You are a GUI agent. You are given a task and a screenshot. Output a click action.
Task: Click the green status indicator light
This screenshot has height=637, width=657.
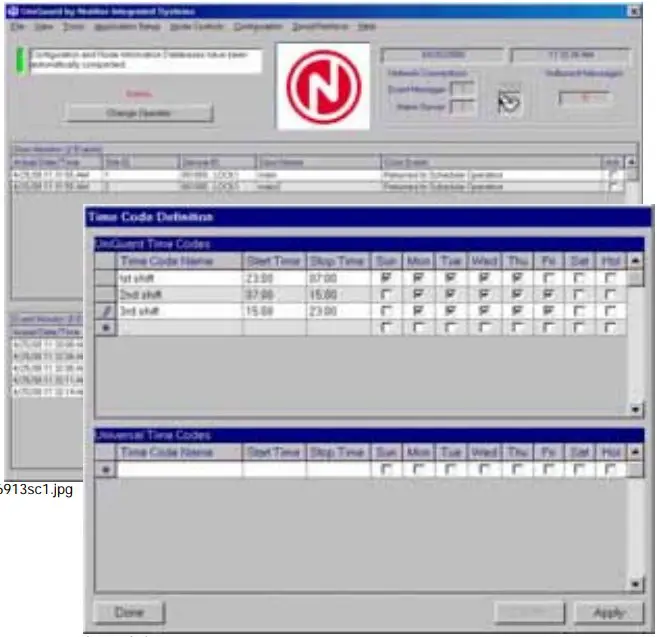20,61
